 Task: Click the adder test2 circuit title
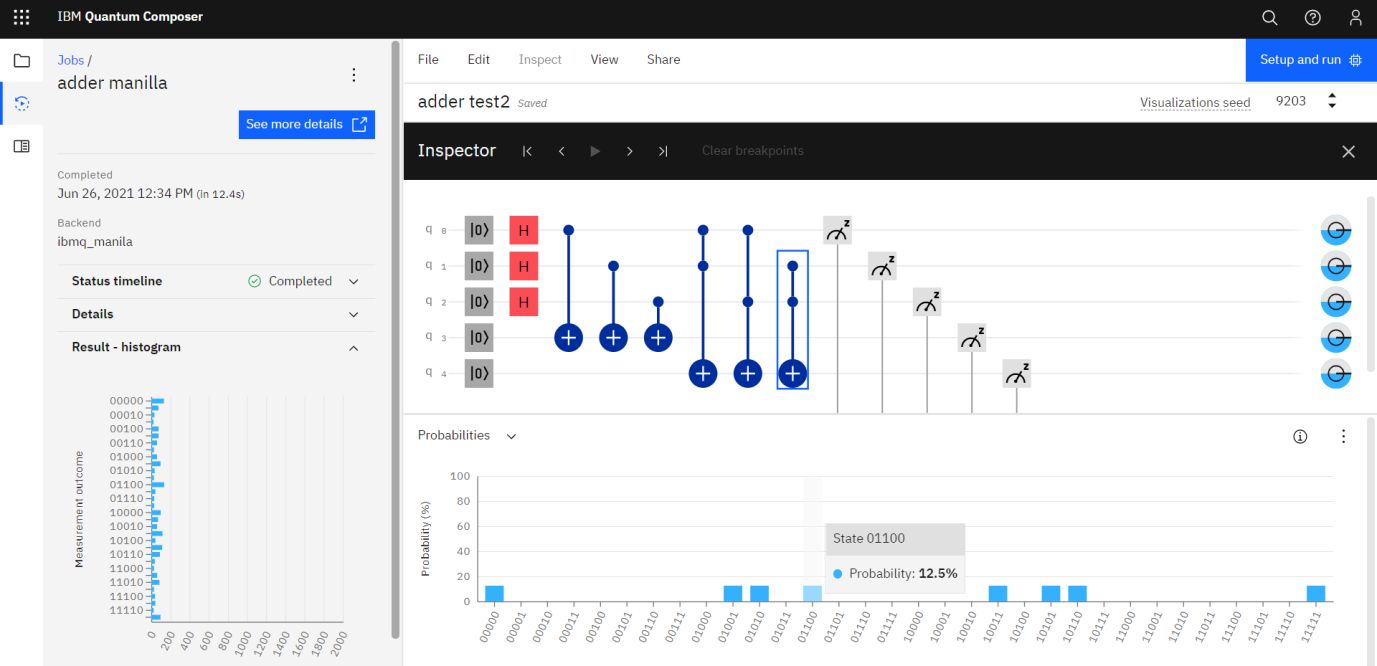(464, 102)
